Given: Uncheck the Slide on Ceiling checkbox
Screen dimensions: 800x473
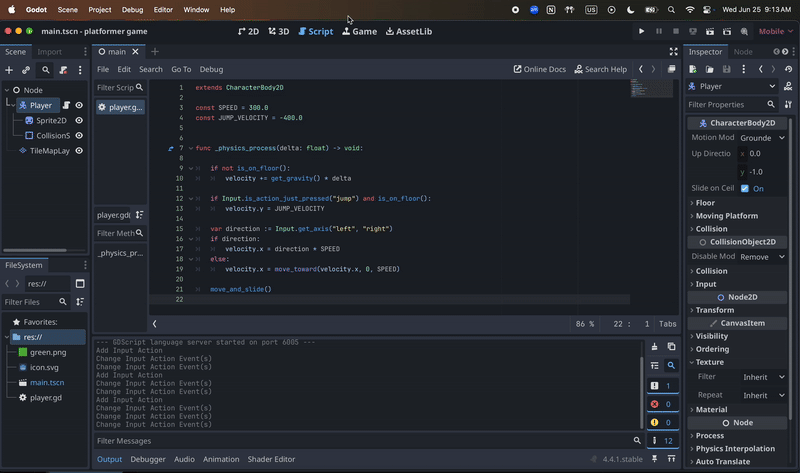Looking at the screenshot, I should pyautogui.click(x=745, y=188).
